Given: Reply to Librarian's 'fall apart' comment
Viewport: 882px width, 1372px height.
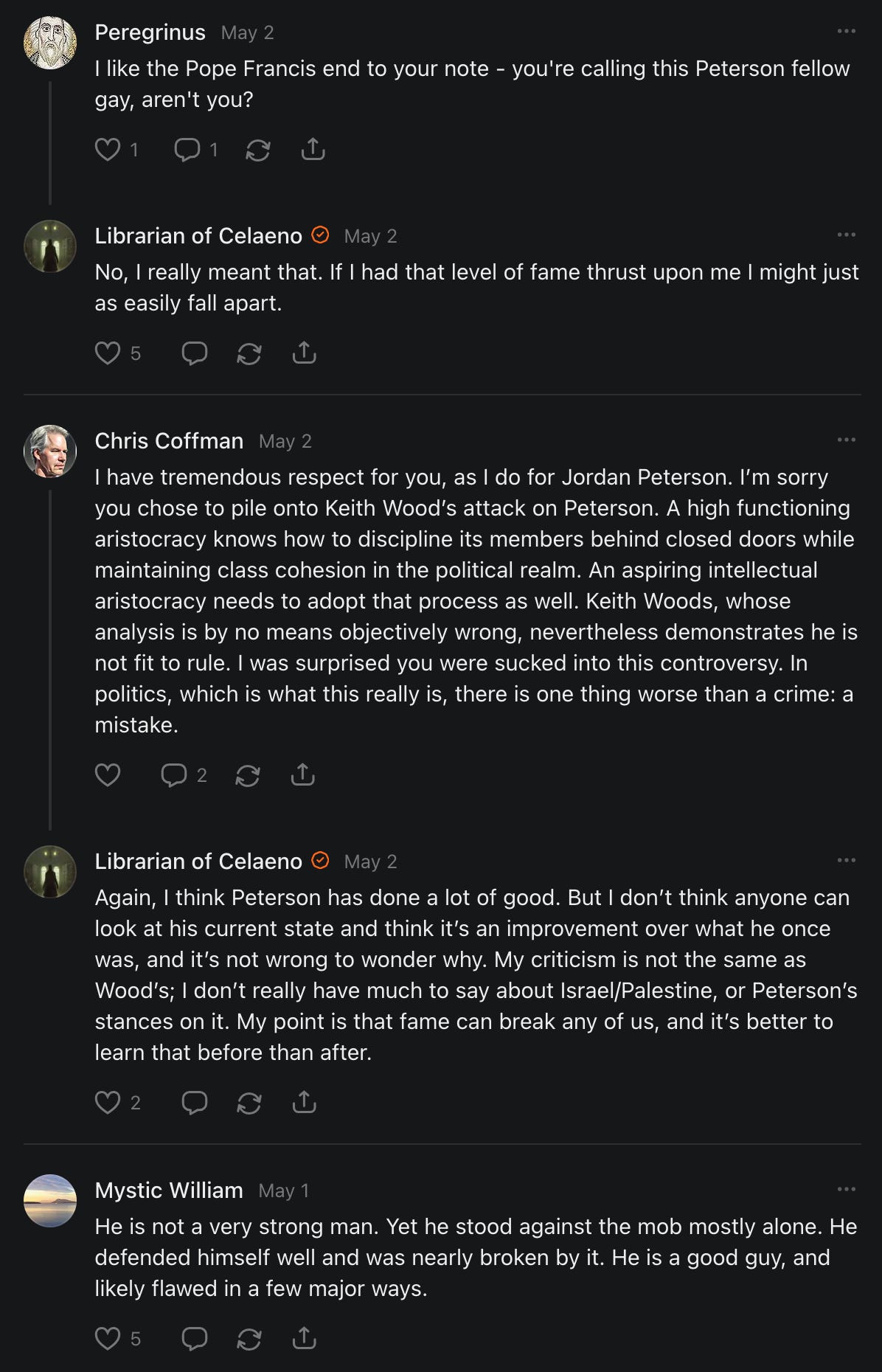Looking at the screenshot, I should pos(195,353).
